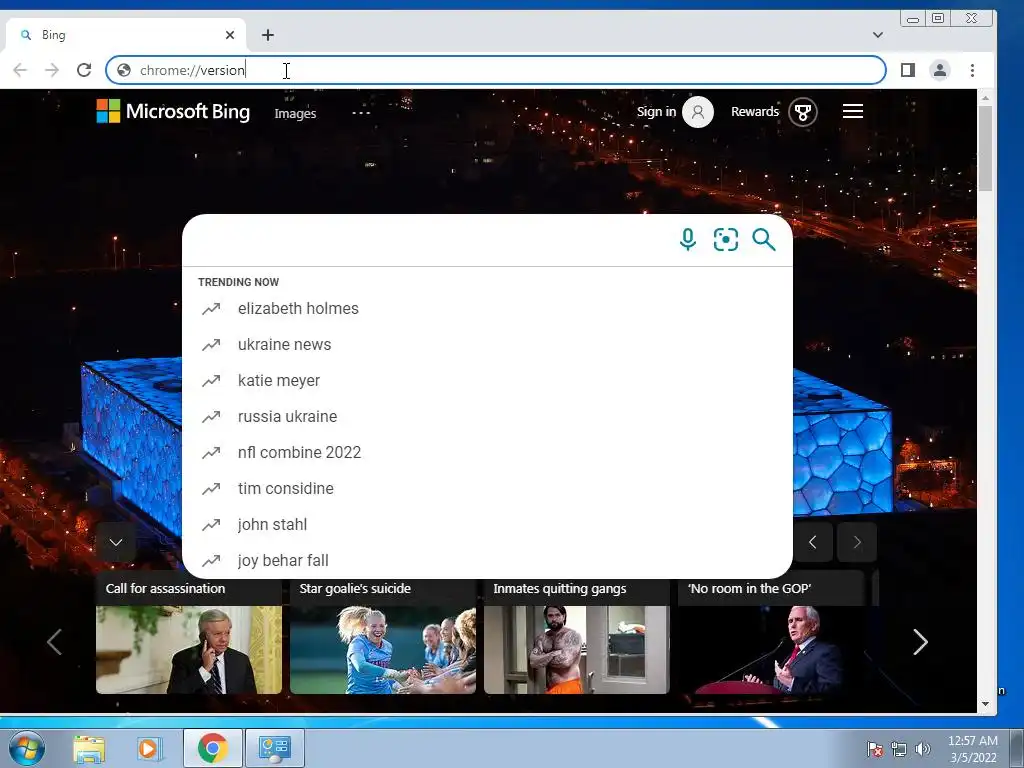This screenshot has height=768, width=1024.
Task: Open Chrome three-dot menu
Action: pos(972,70)
